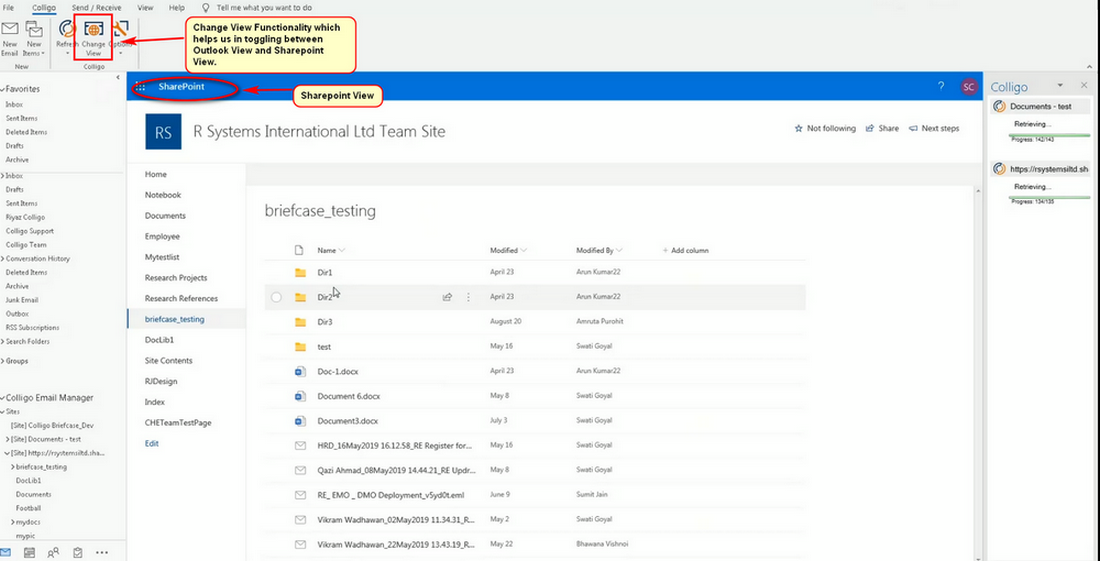
Task: Open Site Contents in SharePoint navigation
Action: 168,360
